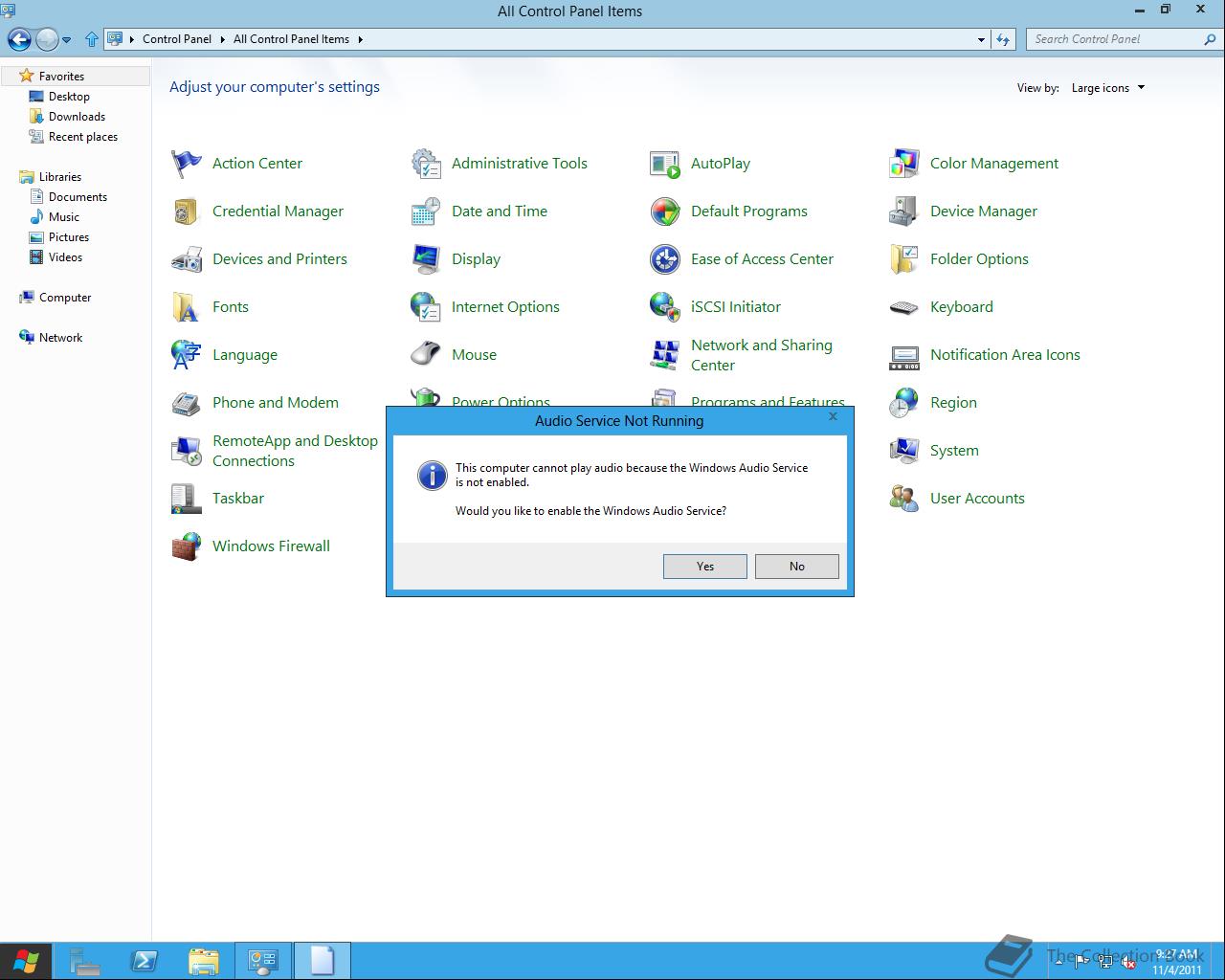1225x980 pixels.
Task: Open the Date and Time icon
Action: coord(426,212)
